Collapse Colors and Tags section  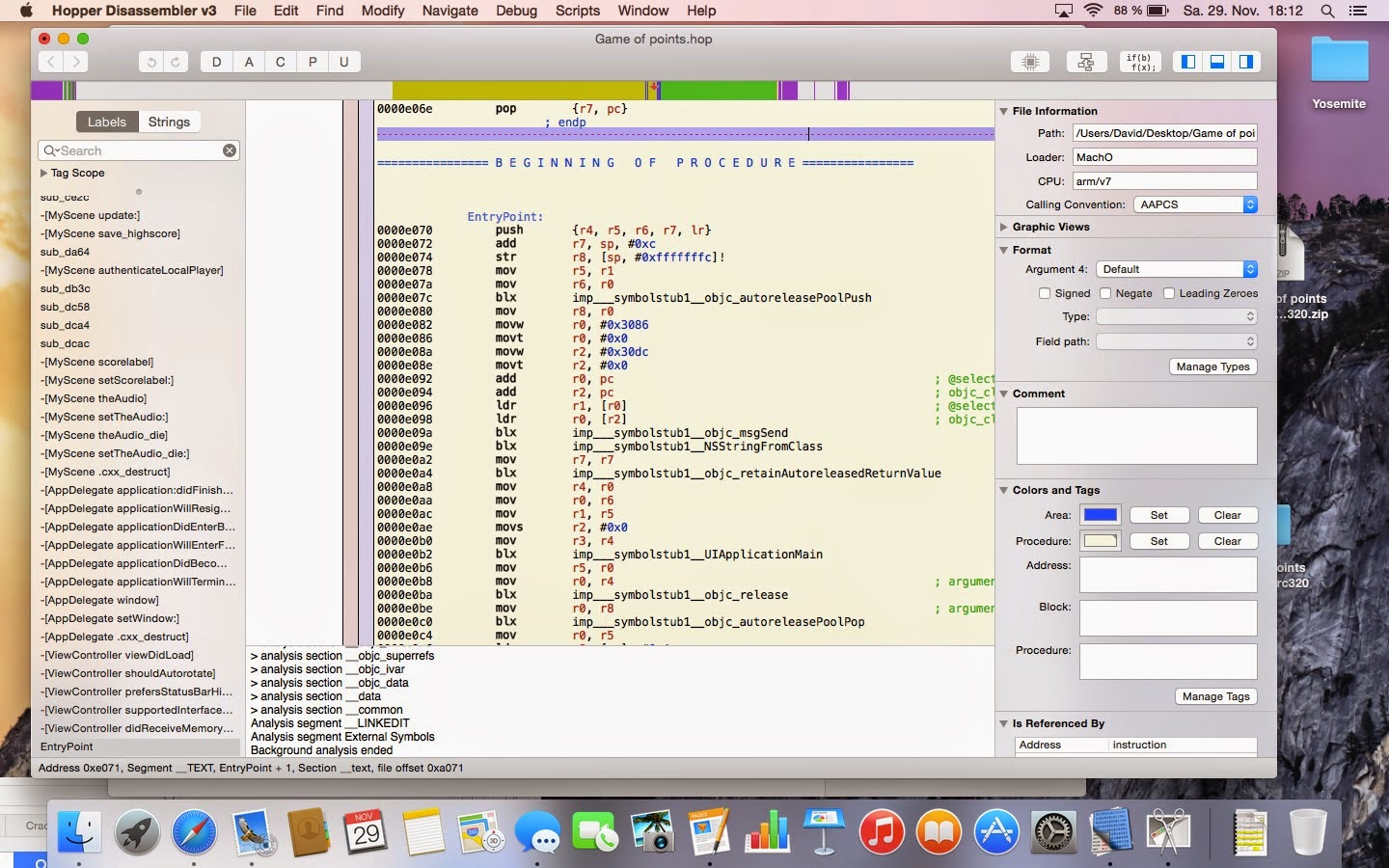[x=1003, y=490]
